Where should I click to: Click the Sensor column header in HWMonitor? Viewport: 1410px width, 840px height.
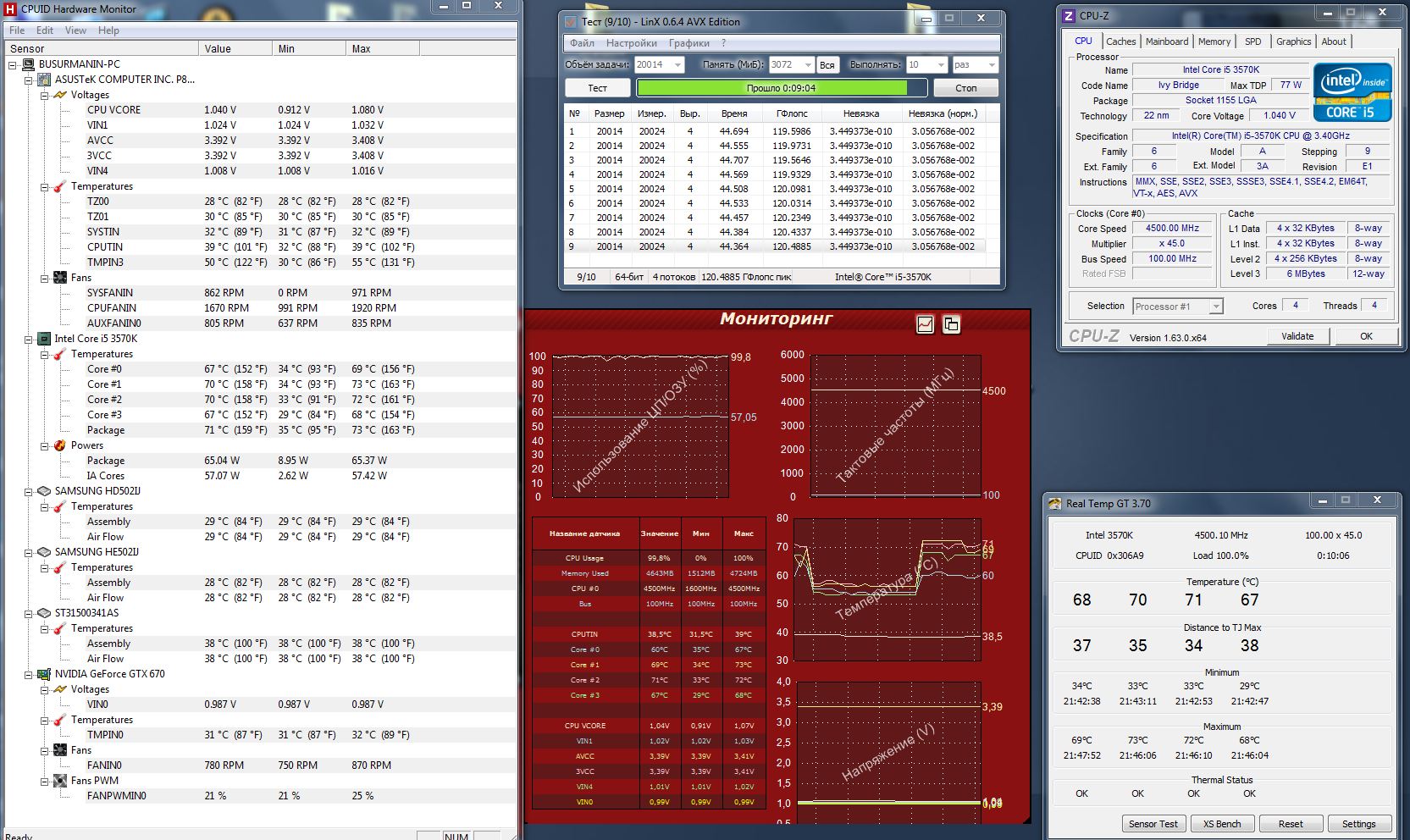pos(101,49)
